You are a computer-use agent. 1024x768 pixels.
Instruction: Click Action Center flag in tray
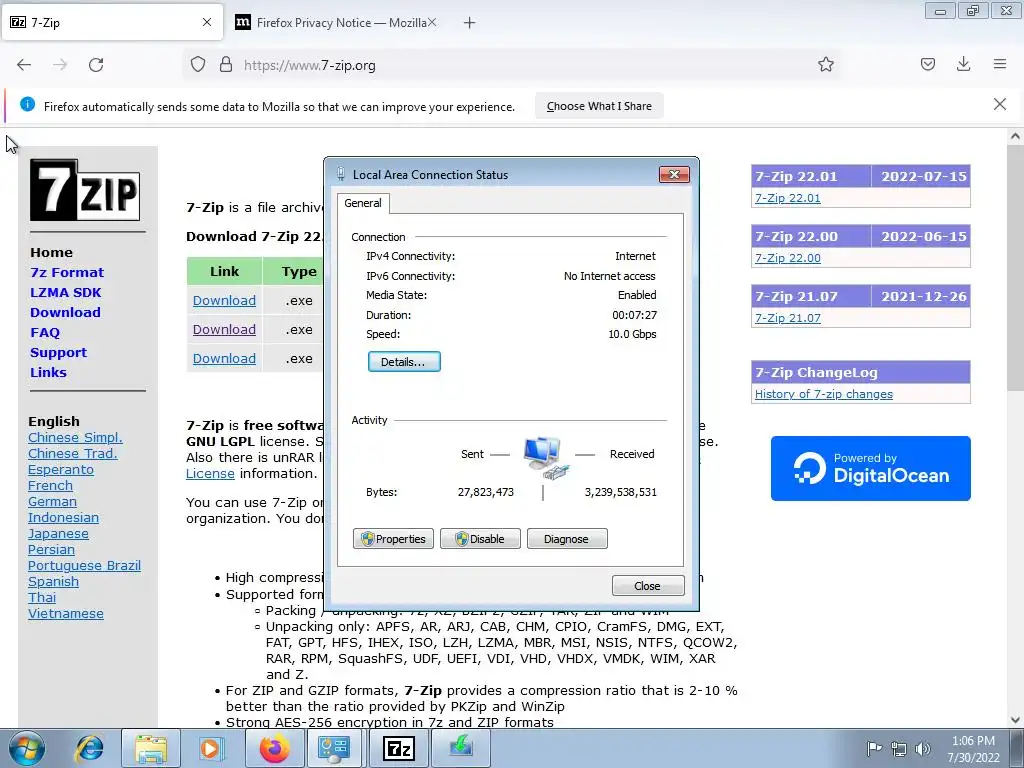(x=874, y=749)
